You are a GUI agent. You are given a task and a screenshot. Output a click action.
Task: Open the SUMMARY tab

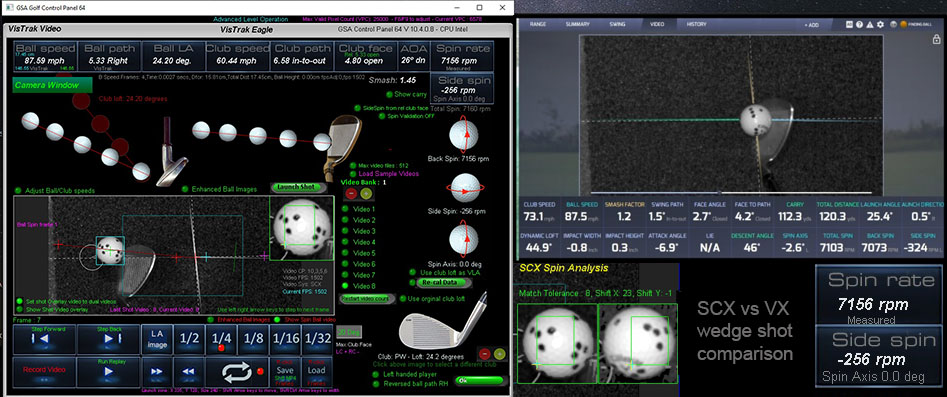[x=577, y=24]
